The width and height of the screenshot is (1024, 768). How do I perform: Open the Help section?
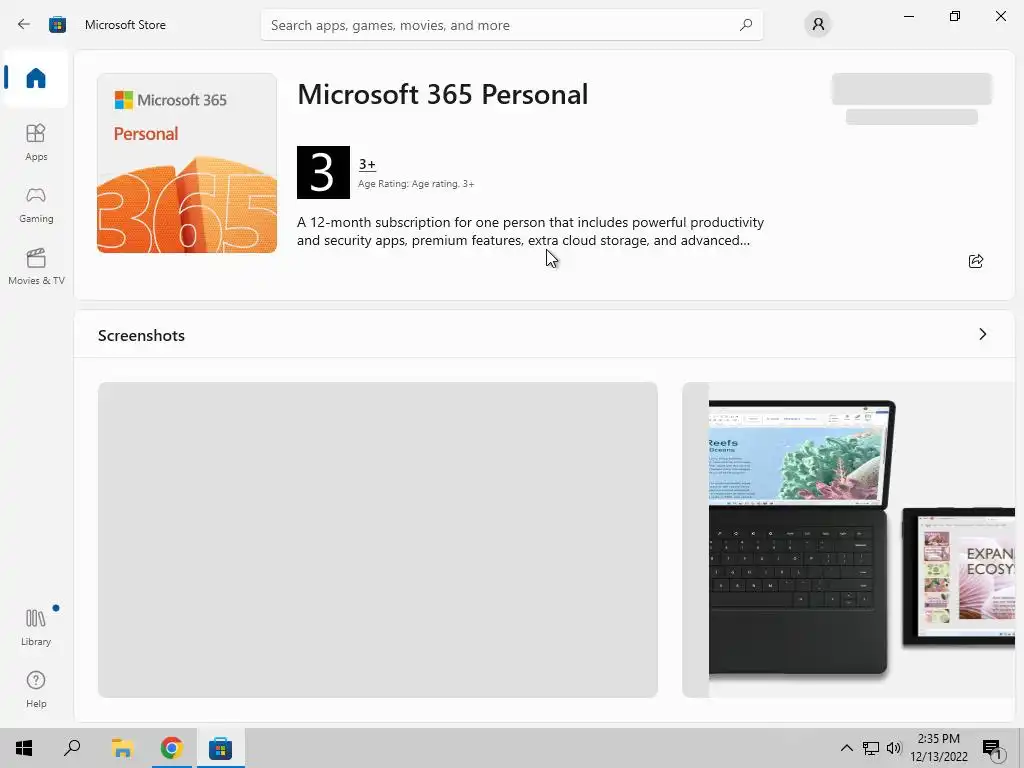click(x=36, y=689)
